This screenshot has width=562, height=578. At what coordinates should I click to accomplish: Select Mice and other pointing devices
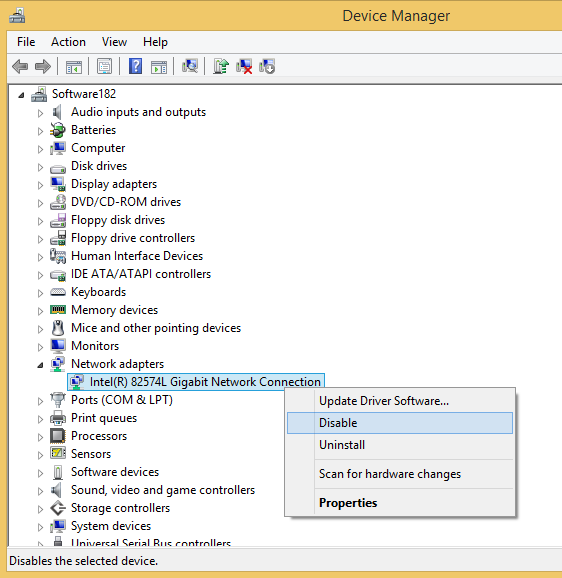pos(156,328)
